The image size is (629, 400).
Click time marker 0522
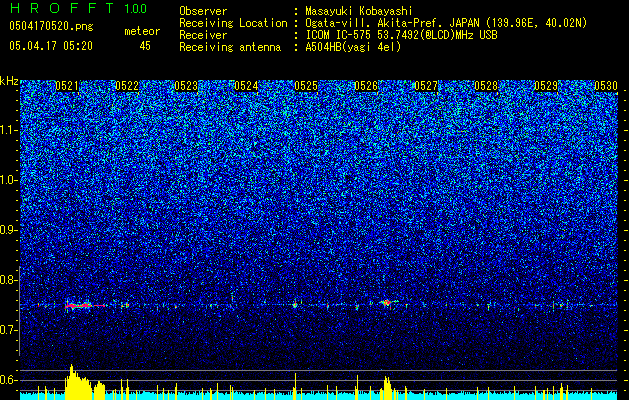pyautogui.click(x=127, y=86)
